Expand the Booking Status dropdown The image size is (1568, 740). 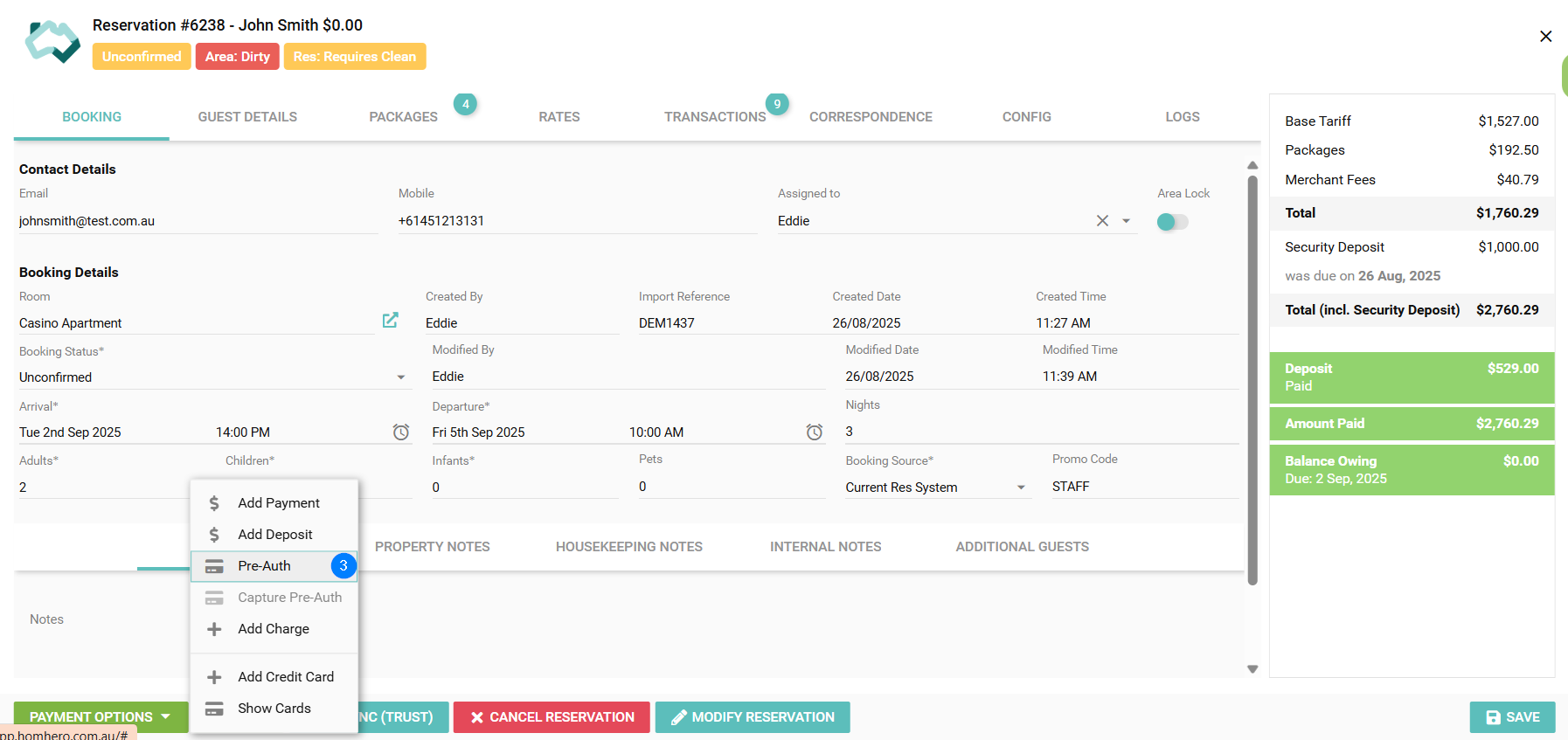(401, 377)
